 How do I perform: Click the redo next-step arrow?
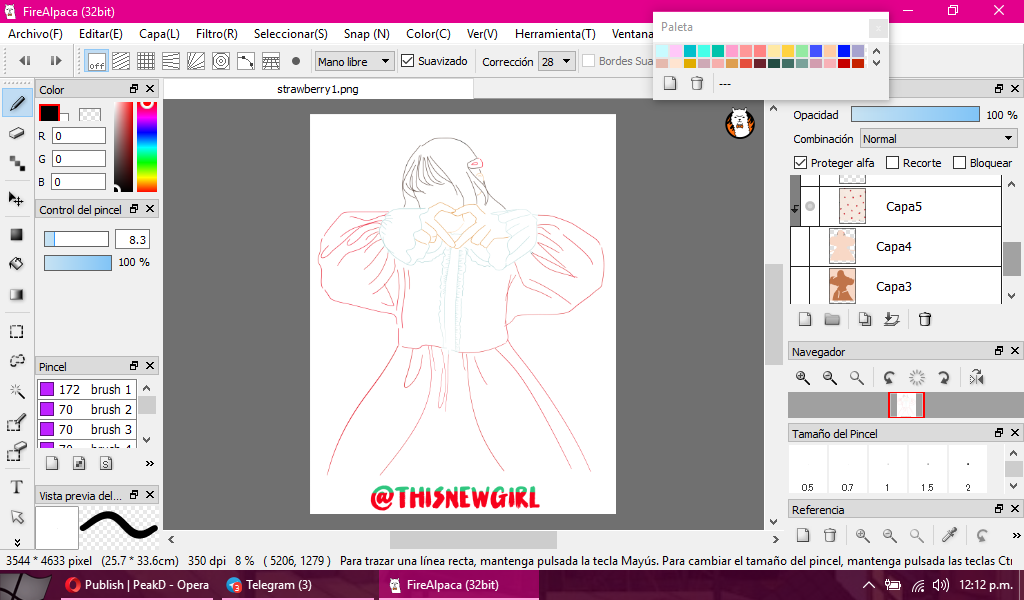tap(56, 61)
